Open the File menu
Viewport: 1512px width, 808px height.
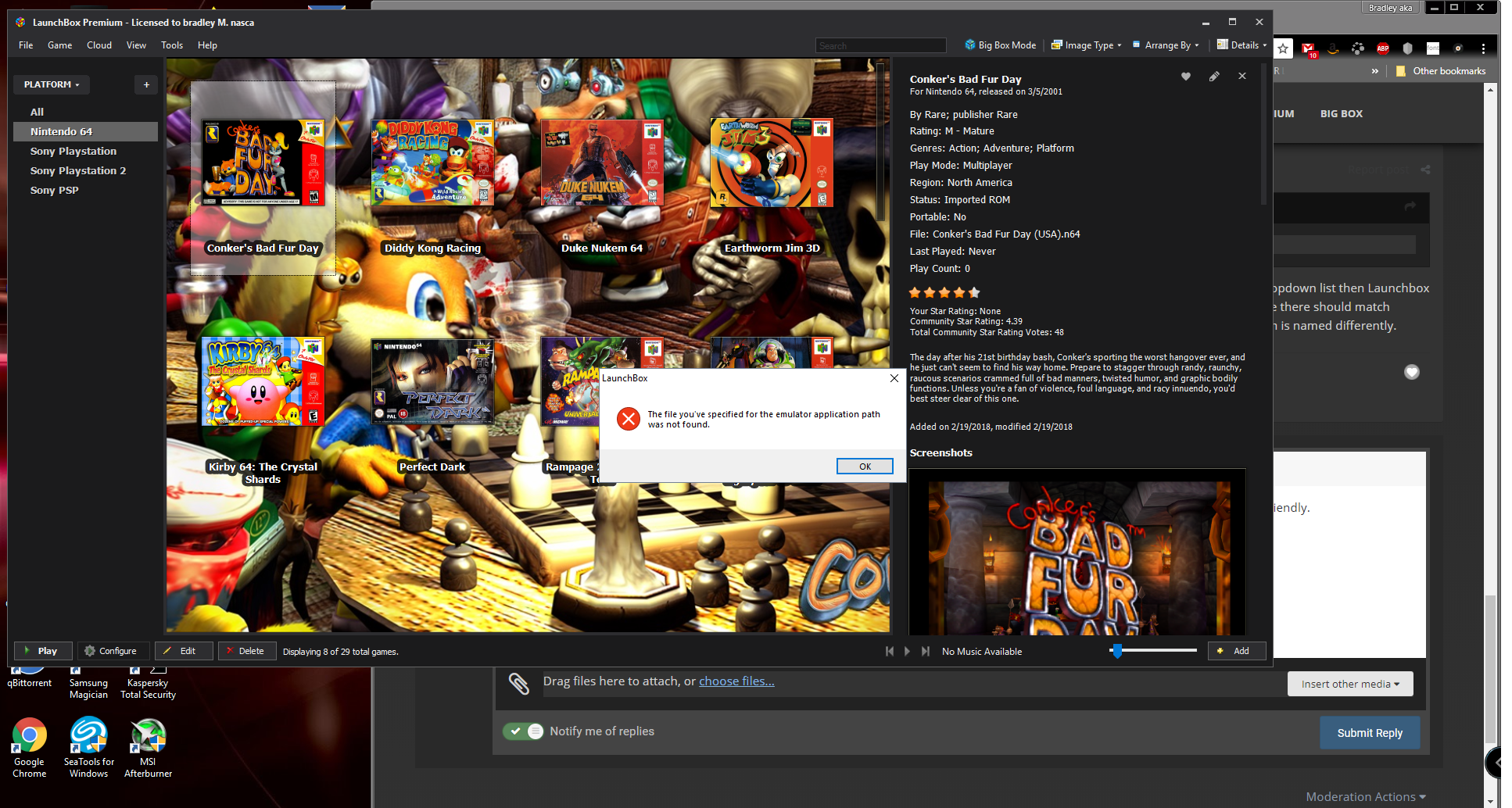pyautogui.click(x=26, y=45)
